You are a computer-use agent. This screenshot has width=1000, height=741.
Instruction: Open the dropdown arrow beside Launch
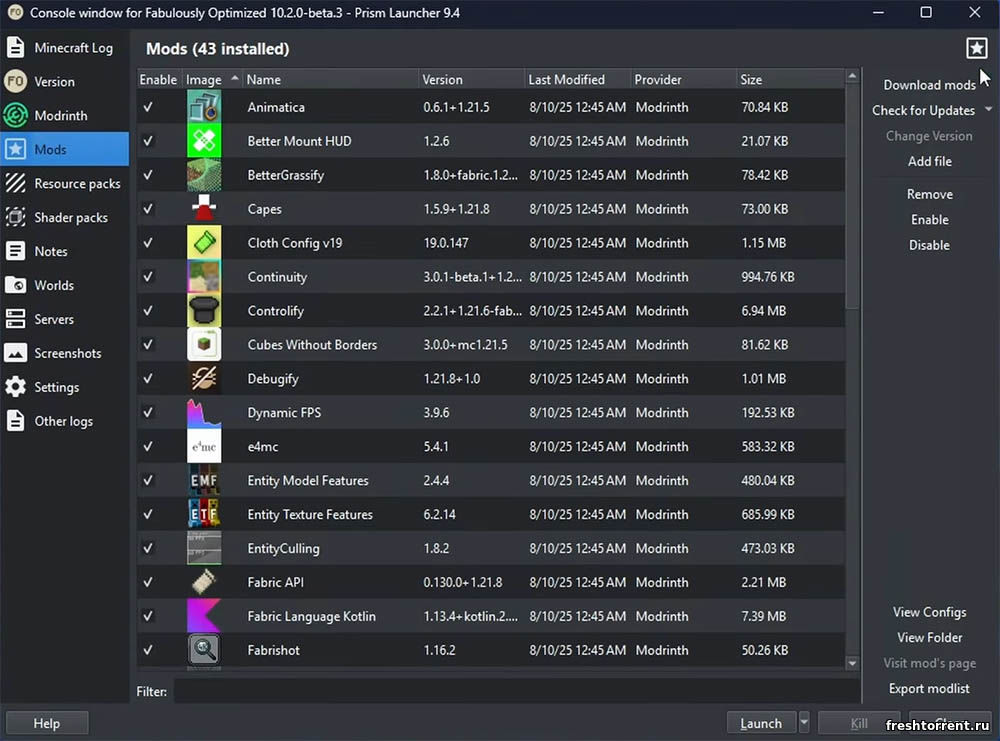pos(804,723)
